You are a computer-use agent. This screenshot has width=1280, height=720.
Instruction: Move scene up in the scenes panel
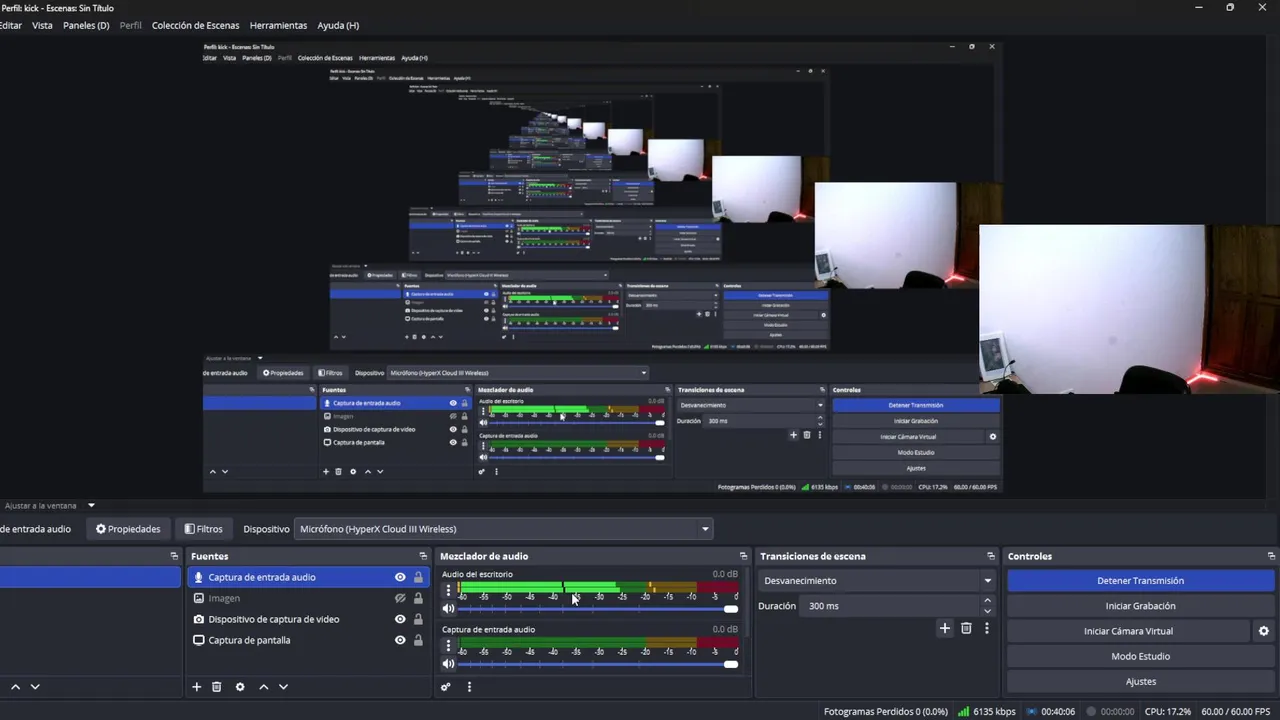[x=15, y=687]
